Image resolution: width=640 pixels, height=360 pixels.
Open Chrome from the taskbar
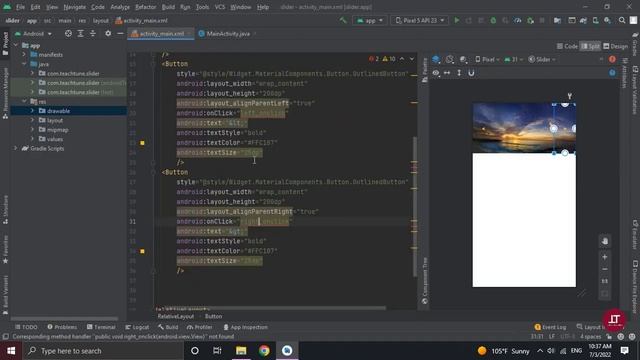pos(264,351)
